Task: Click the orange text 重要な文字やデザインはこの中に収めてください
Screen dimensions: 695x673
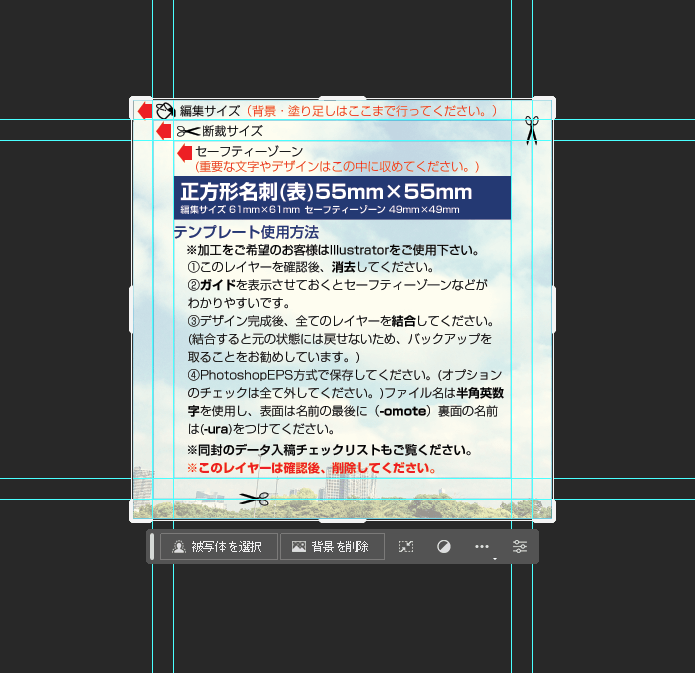Action: tap(337, 167)
